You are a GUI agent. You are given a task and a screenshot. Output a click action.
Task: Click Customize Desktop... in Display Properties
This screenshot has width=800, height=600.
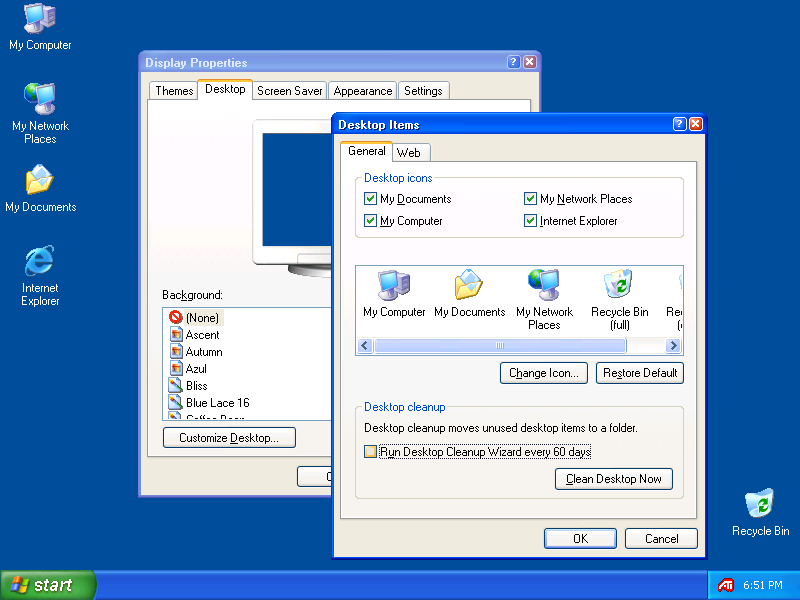pyautogui.click(x=229, y=438)
